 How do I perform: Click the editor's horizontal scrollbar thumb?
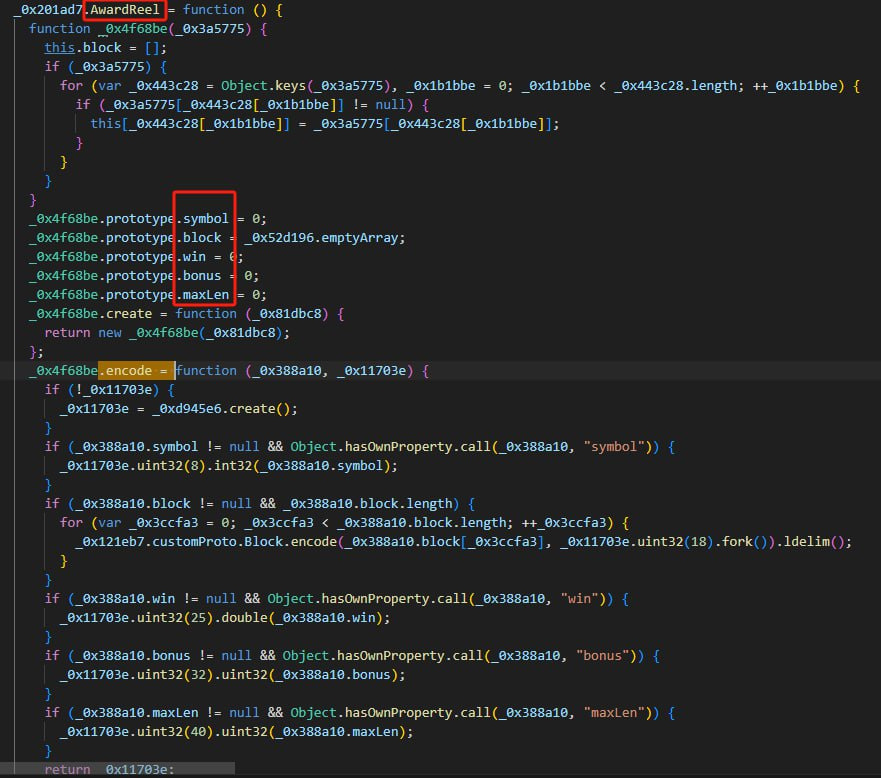[x=117, y=767]
